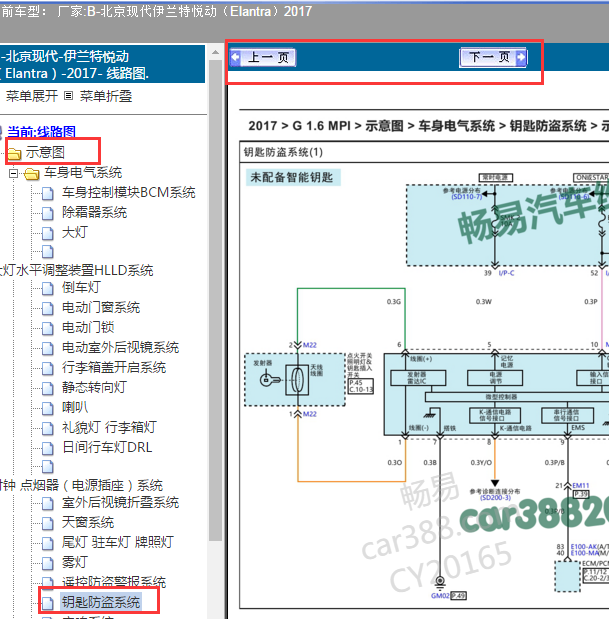The image size is (609, 619).
Task: Click 菜单展开 to expand the menu
Action: tap(32, 96)
